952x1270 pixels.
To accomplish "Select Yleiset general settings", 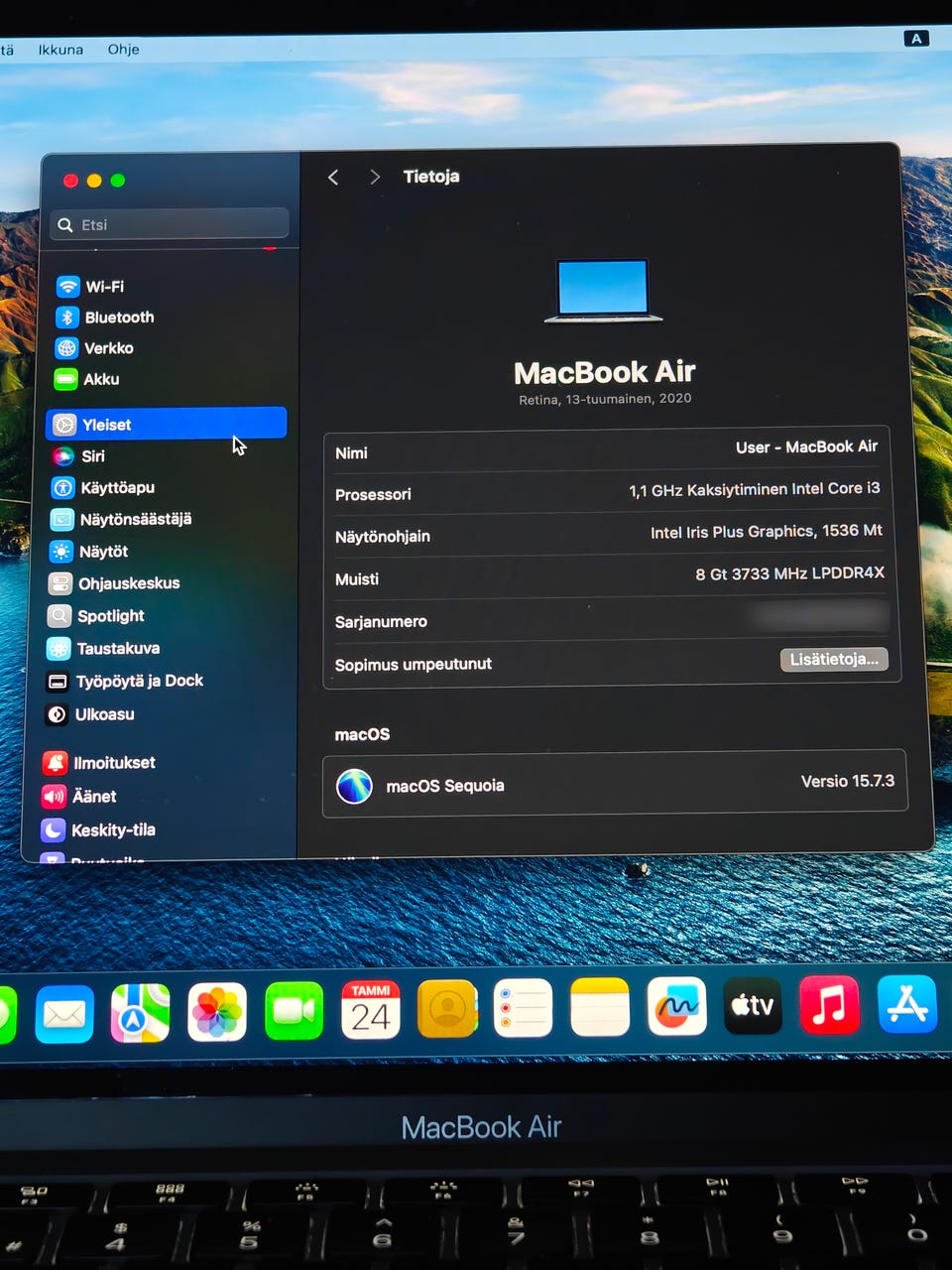I will pyautogui.click(x=167, y=424).
